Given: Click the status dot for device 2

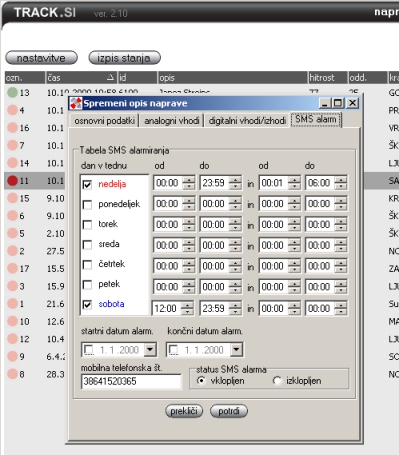Looking at the screenshot, I should pos(12,251).
